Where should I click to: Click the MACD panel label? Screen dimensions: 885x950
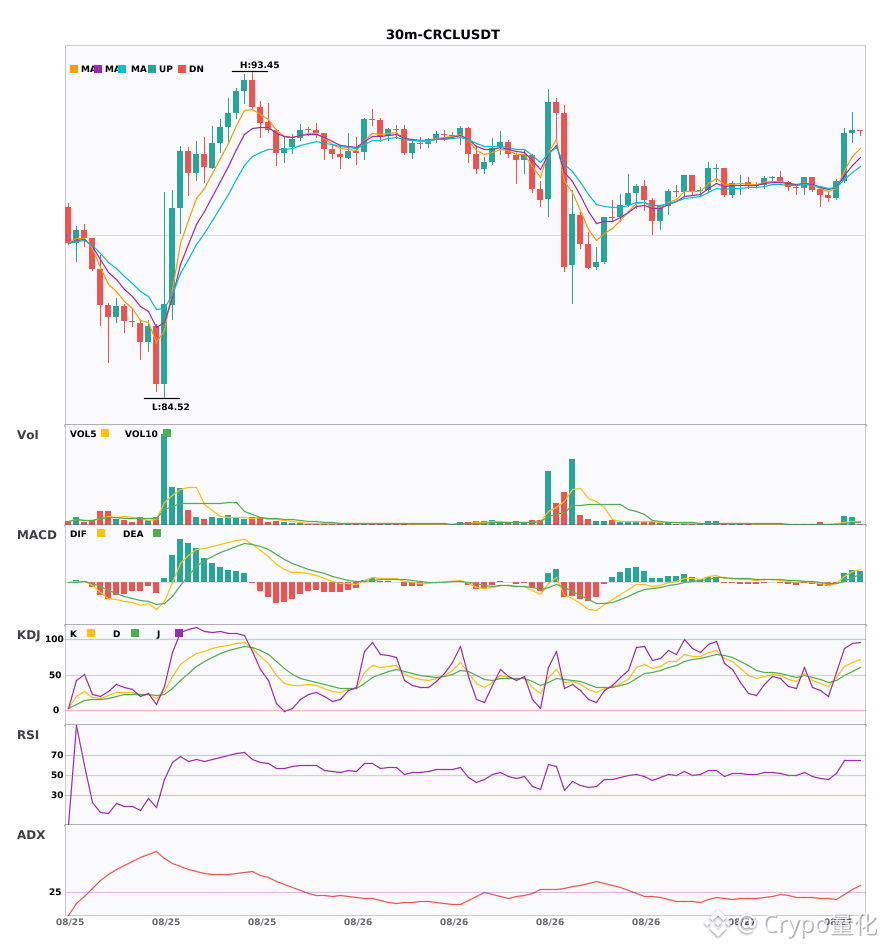coord(36,535)
